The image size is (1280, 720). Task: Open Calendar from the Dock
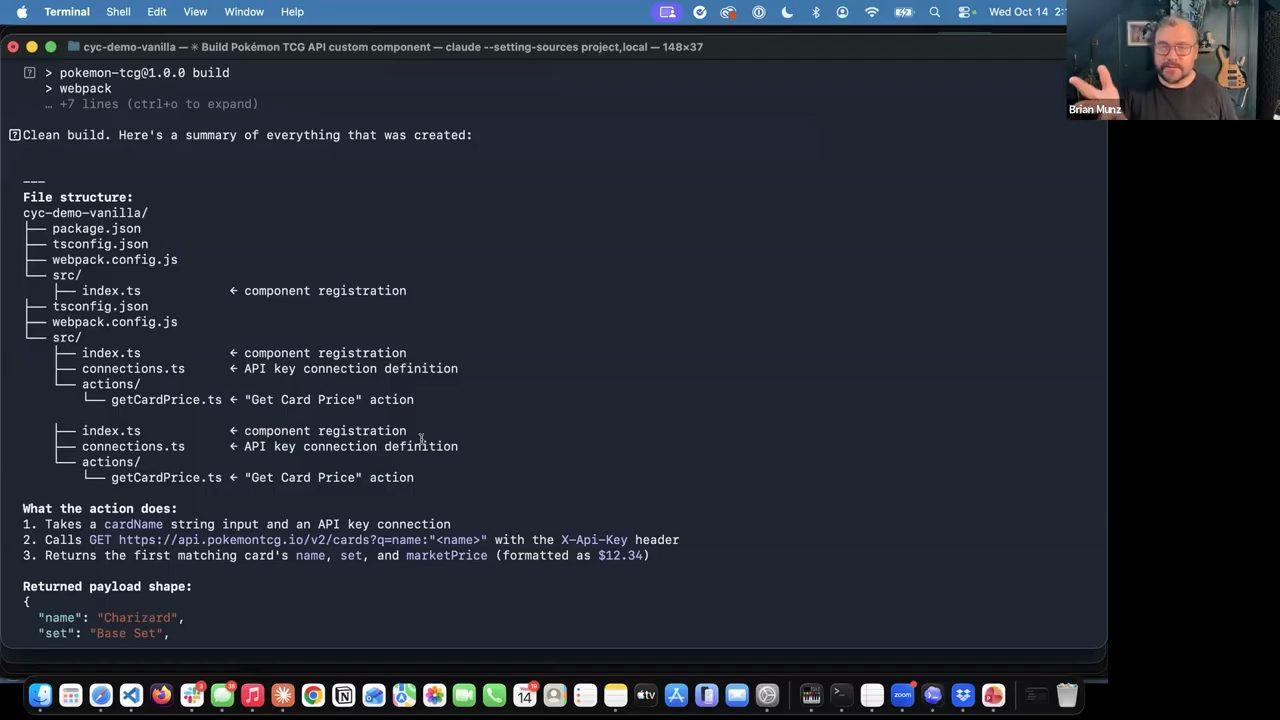[525, 695]
